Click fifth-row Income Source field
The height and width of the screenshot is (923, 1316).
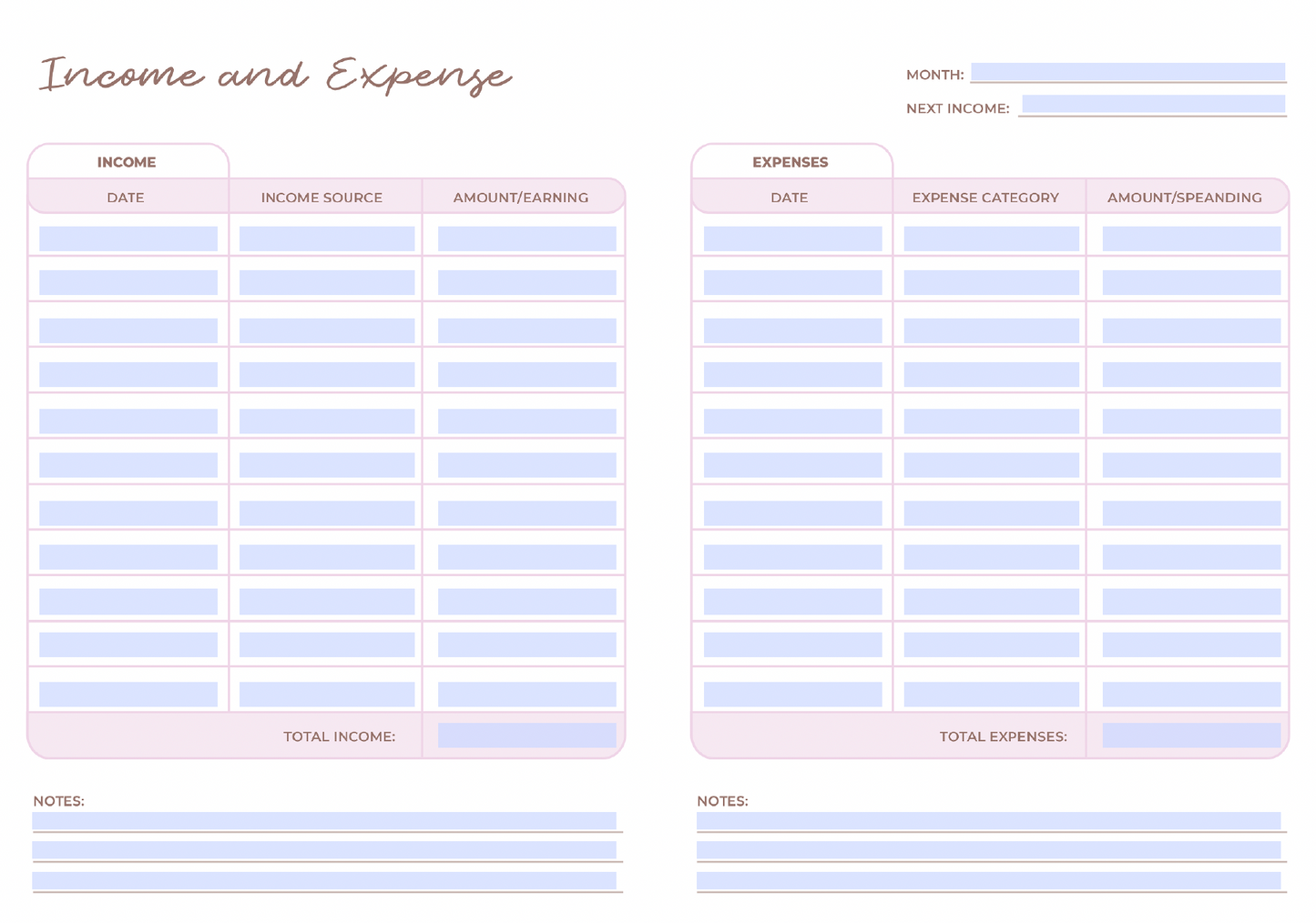click(327, 421)
